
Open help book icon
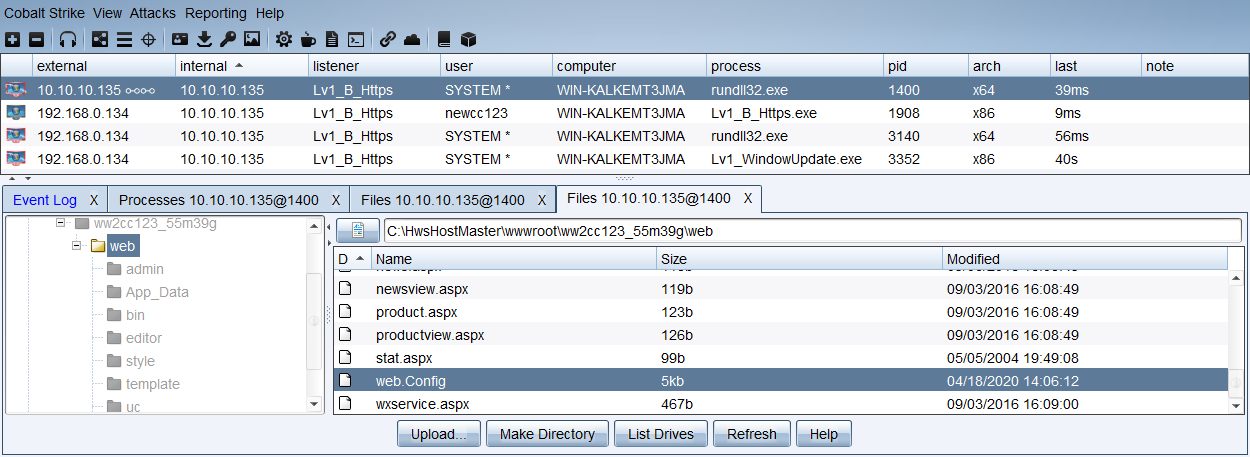(x=444, y=40)
